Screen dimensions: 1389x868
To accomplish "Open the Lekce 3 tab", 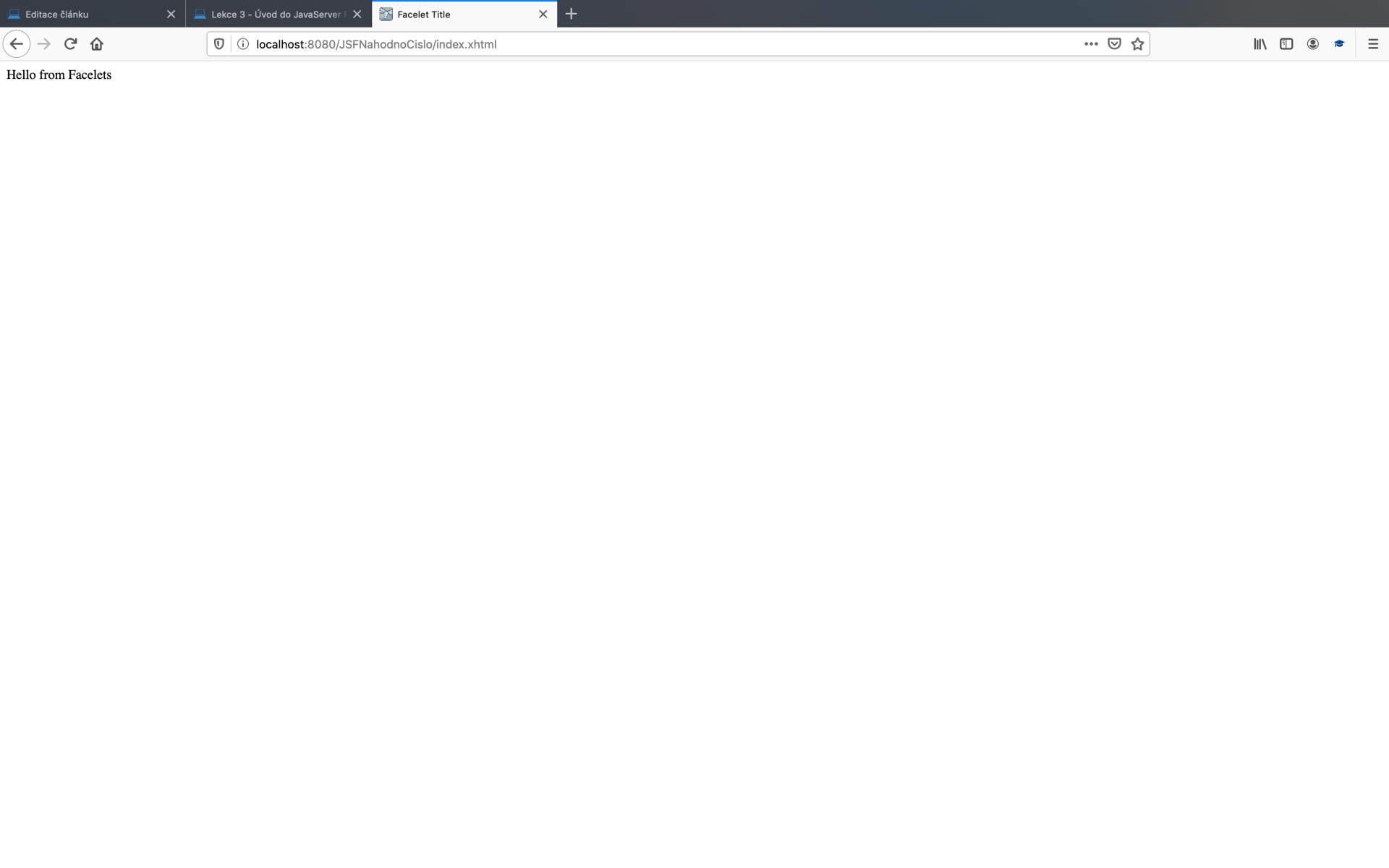I will (x=277, y=14).
